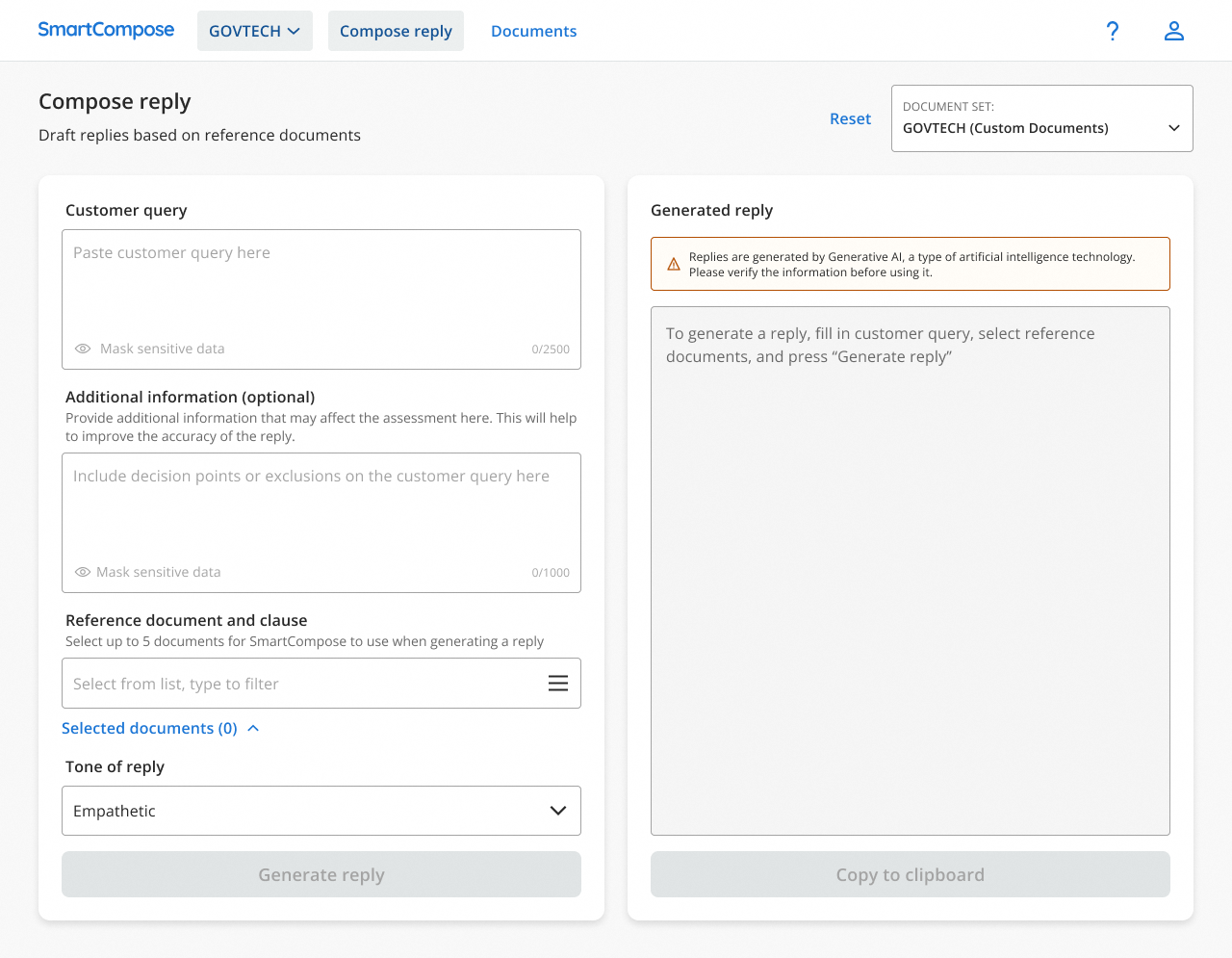Click the 'Generated reply' heading
Screen dimensions: 1232x958
pyautogui.click(x=712, y=210)
